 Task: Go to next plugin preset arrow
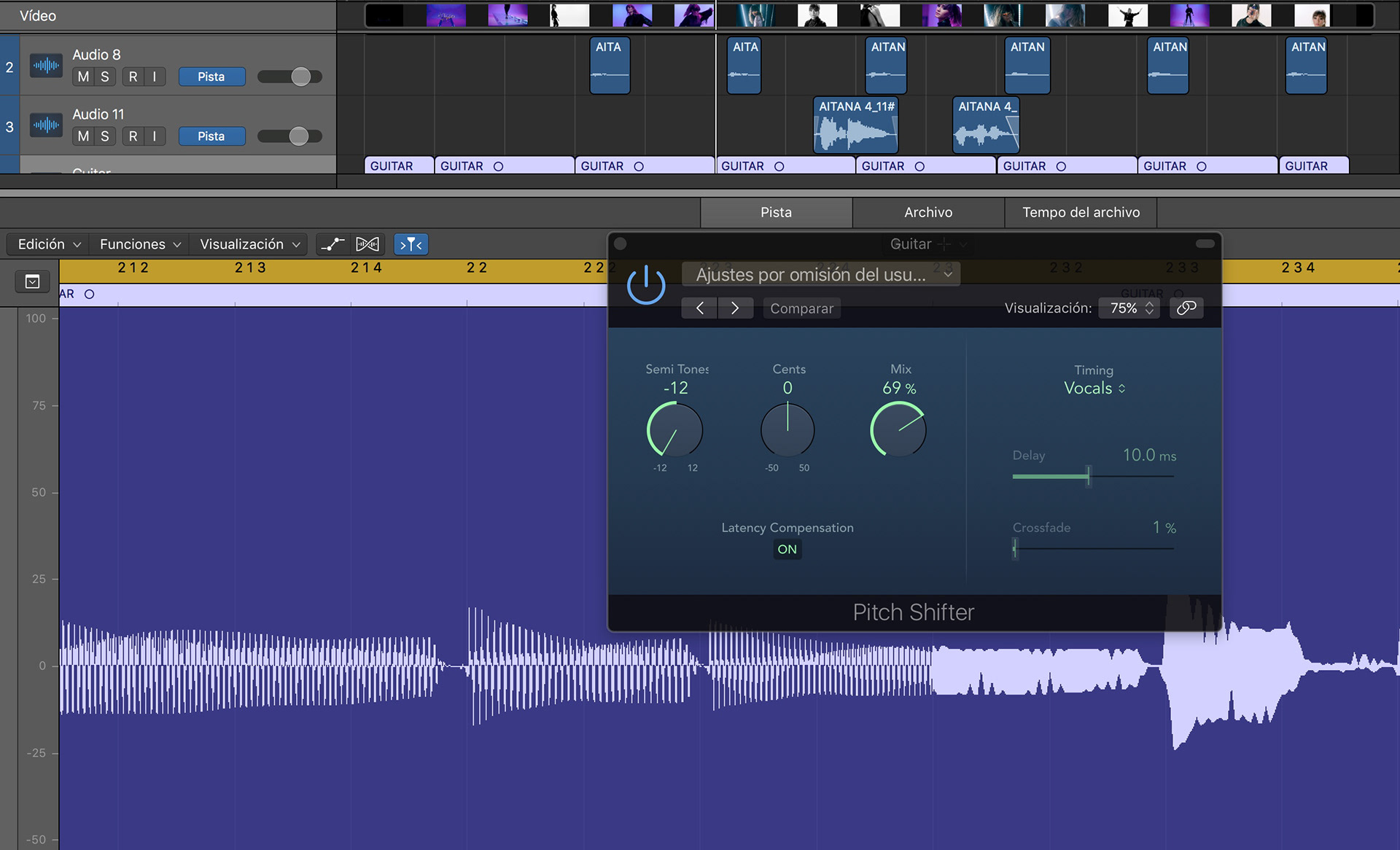[735, 308]
